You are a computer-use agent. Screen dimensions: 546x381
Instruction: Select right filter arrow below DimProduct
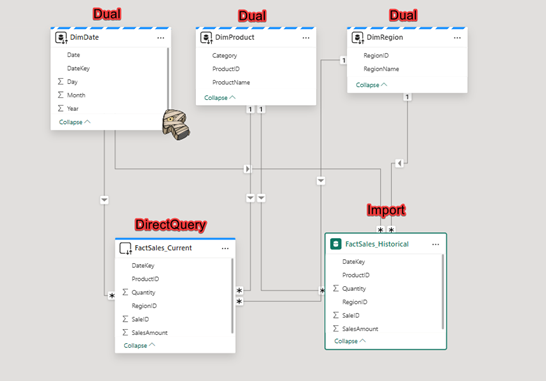261,198
